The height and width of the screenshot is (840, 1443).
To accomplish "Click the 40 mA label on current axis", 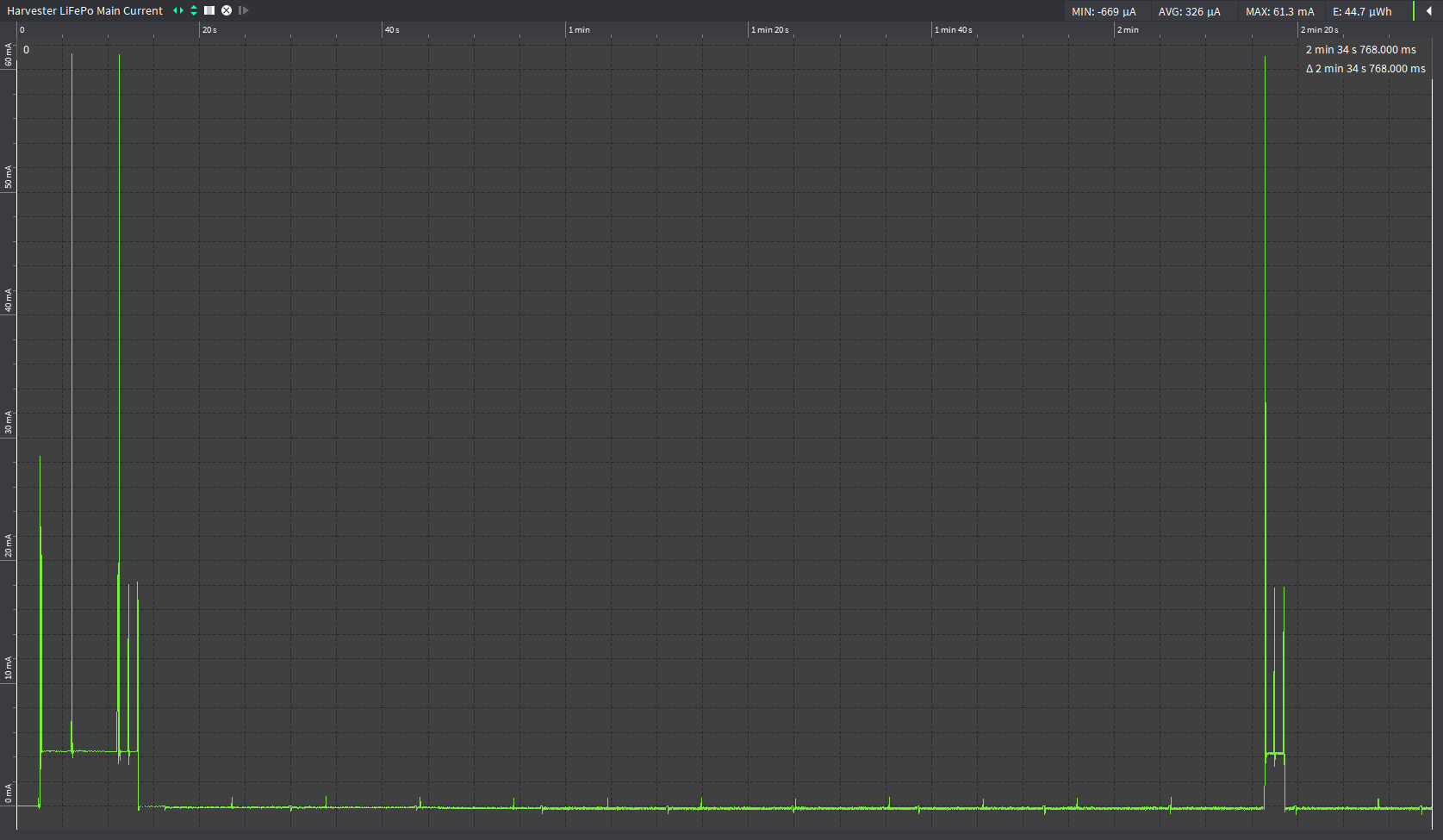I will [x=9, y=301].
